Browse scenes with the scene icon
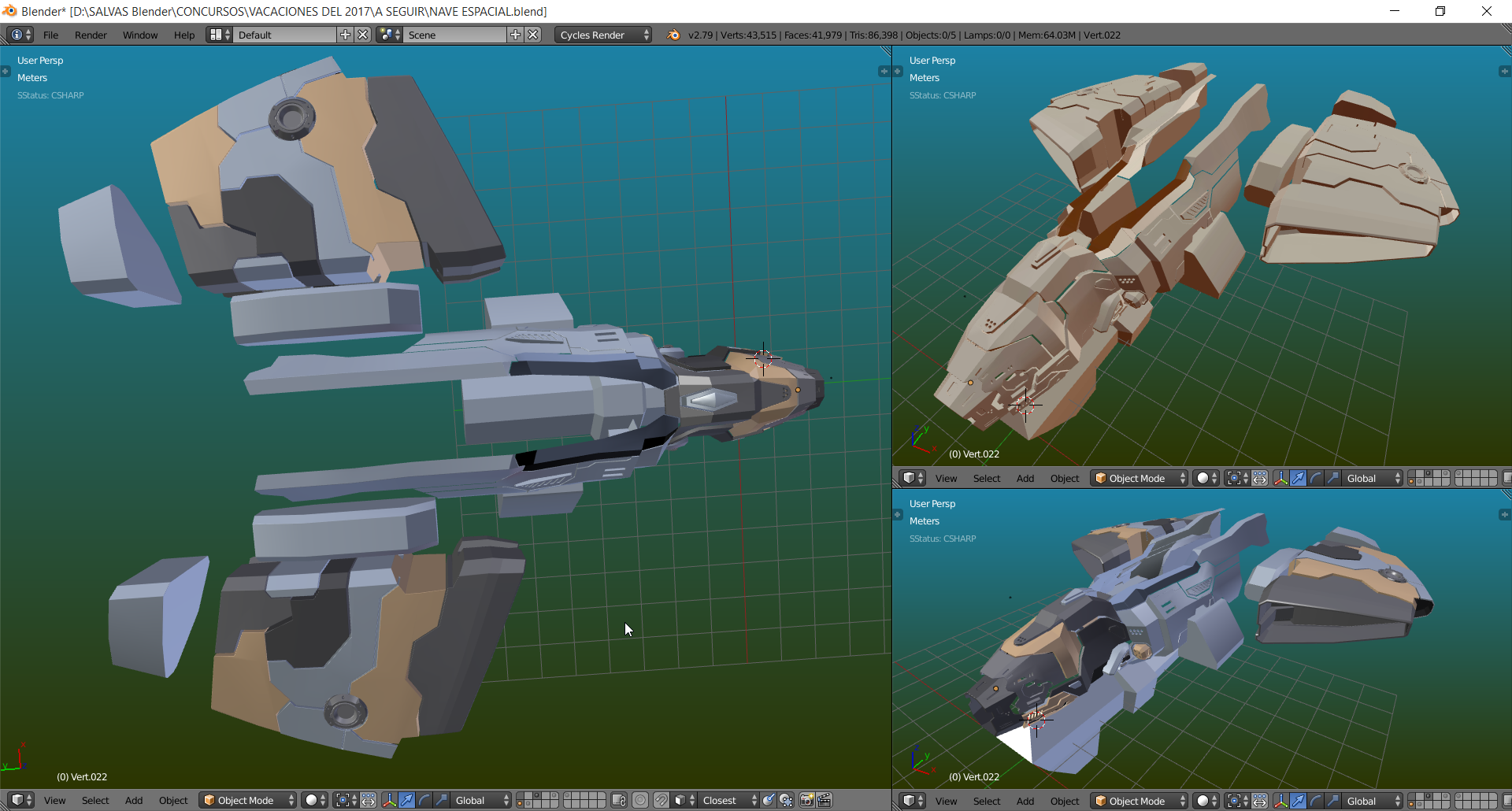1512x811 pixels. click(x=389, y=35)
